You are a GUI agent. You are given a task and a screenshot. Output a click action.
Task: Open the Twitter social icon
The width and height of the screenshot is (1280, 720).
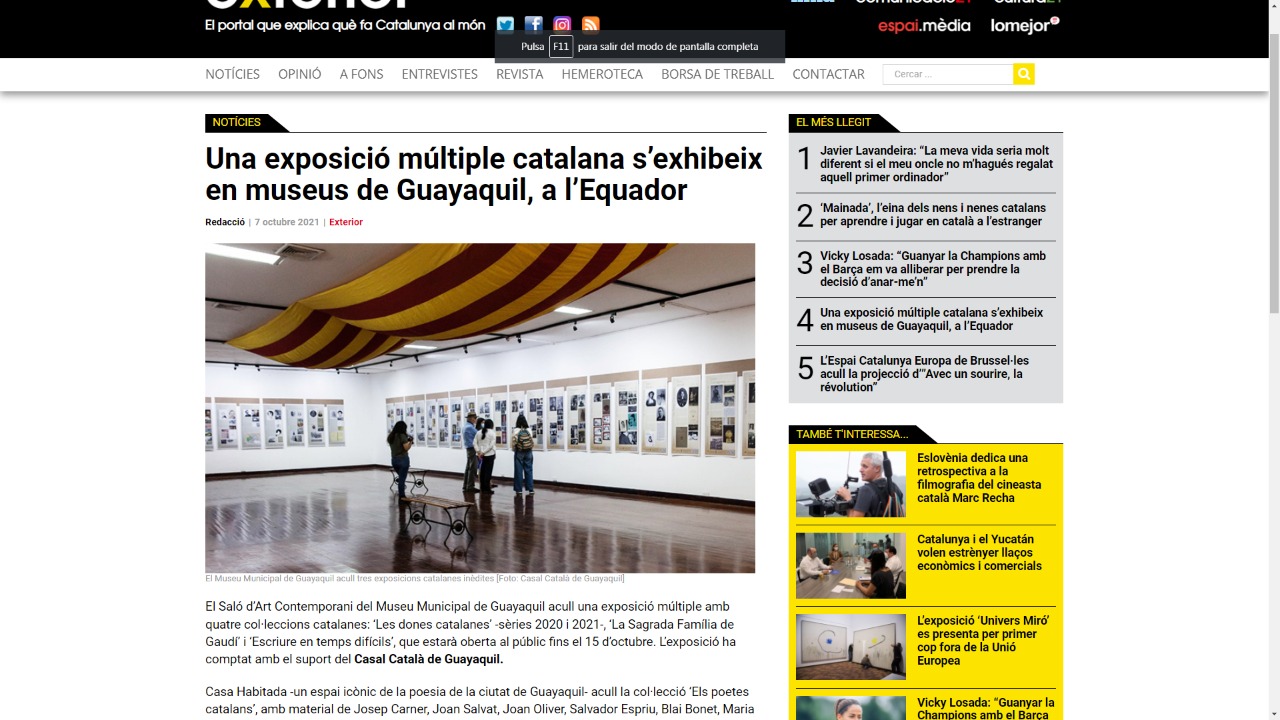(x=505, y=25)
